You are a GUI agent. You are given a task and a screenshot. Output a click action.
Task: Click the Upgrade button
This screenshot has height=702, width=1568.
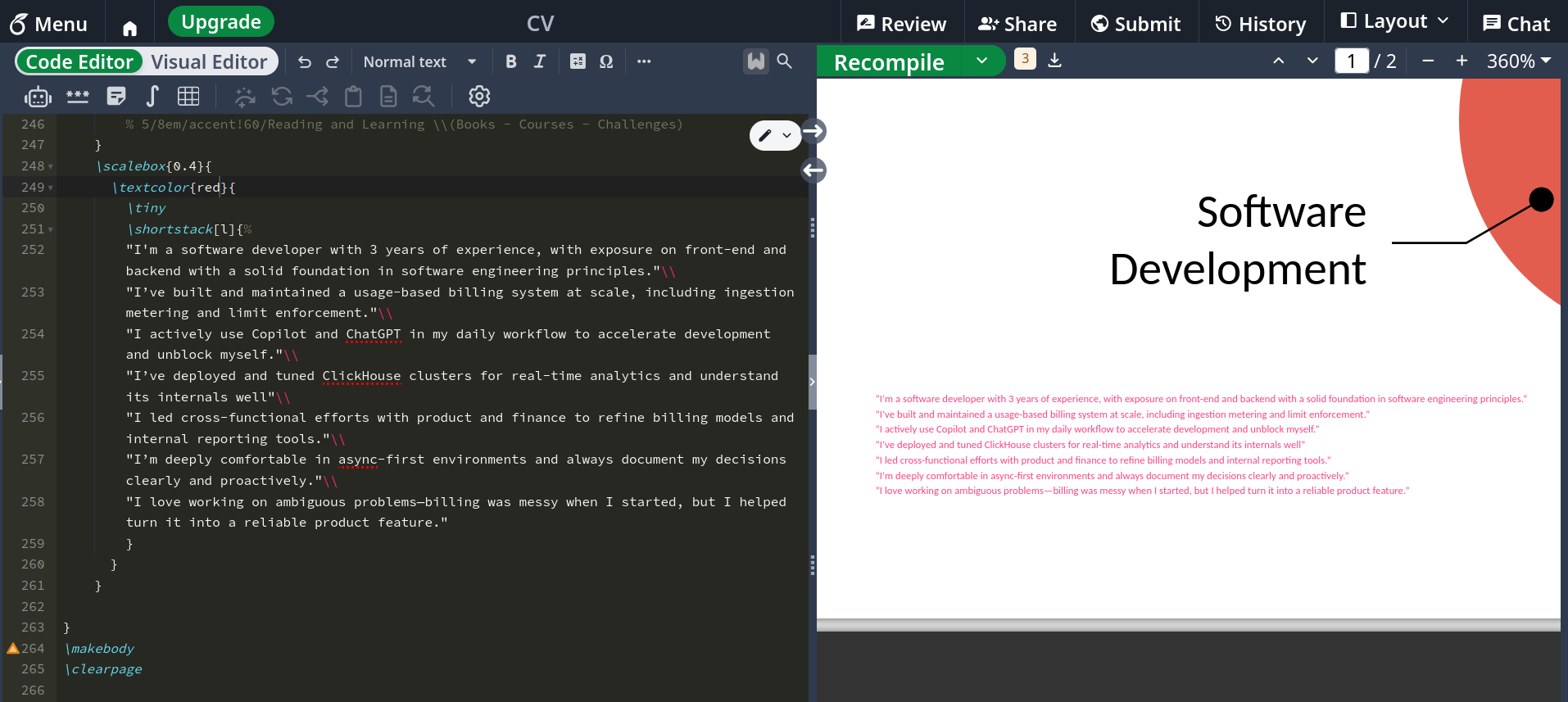(x=221, y=22)
